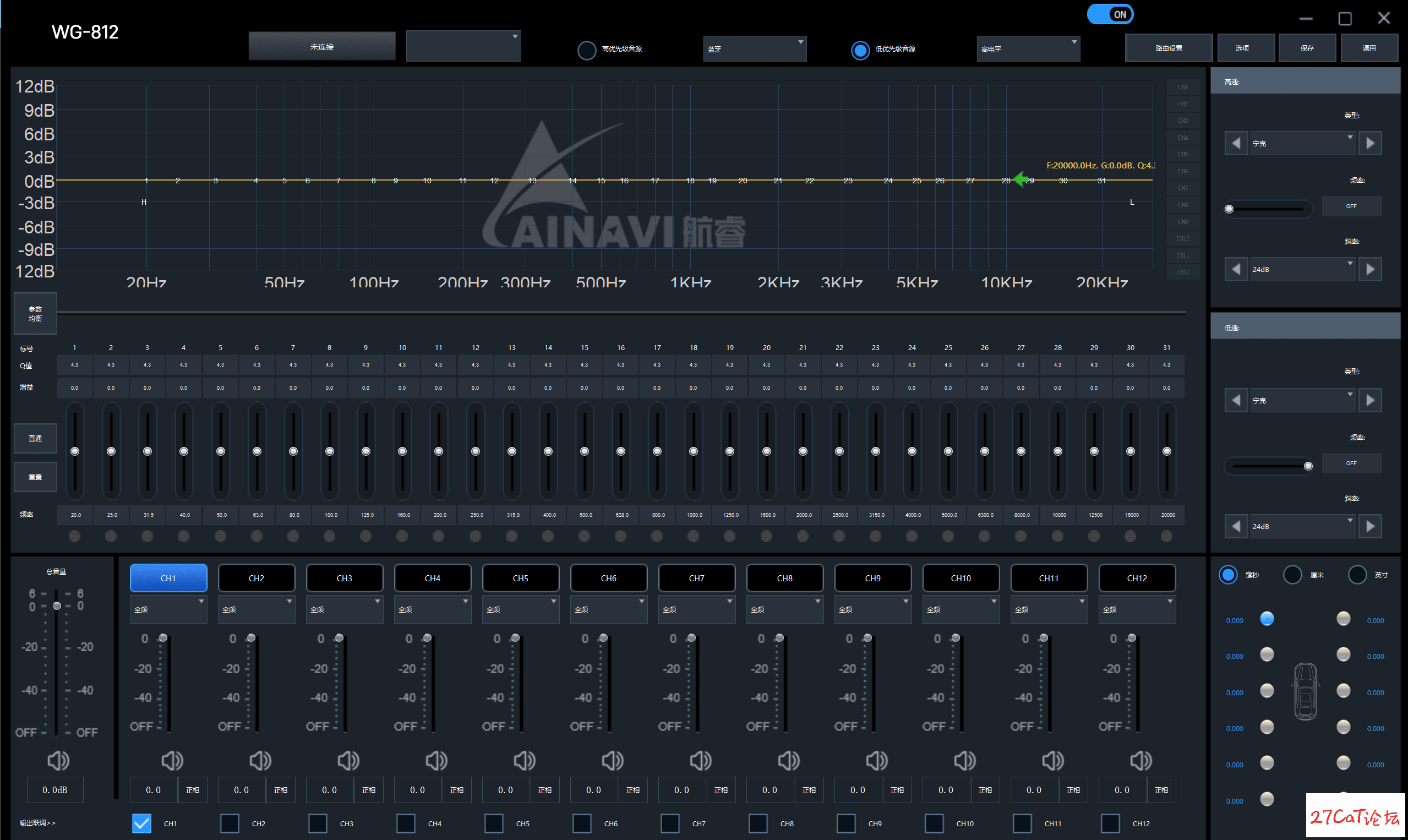Mute the CH5 speaker icon
Viewport: 1408px width, 840px height.
[524, 760]
